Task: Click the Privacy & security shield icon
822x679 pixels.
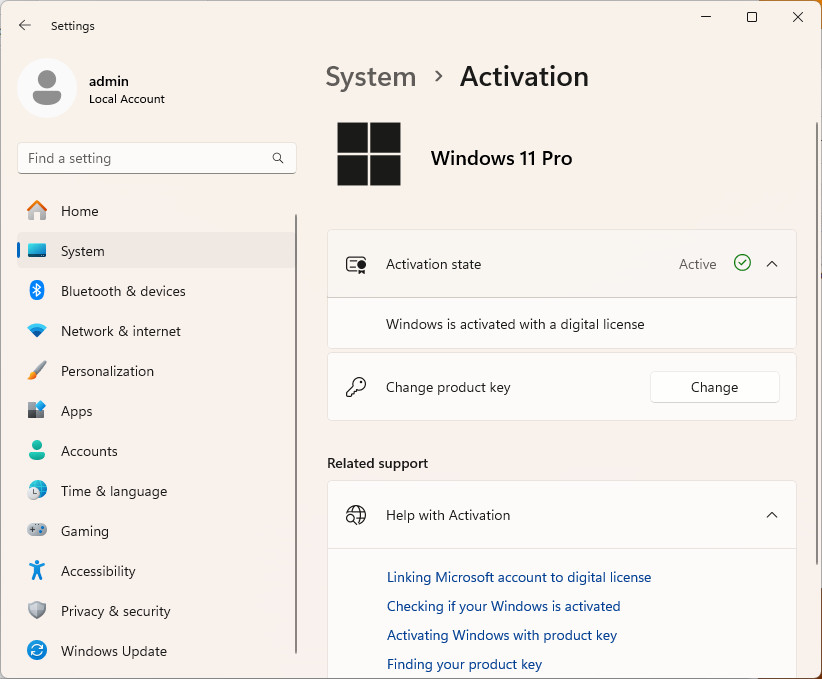Action: pyautogui.click(x=37, y=610)
